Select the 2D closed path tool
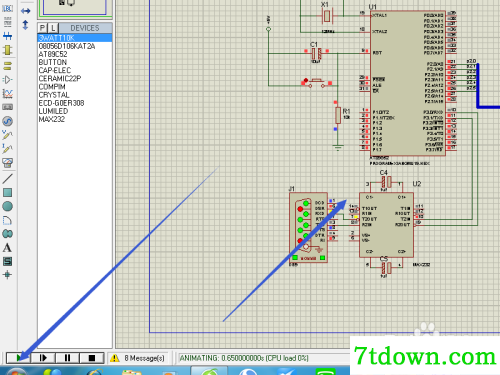 7,234
